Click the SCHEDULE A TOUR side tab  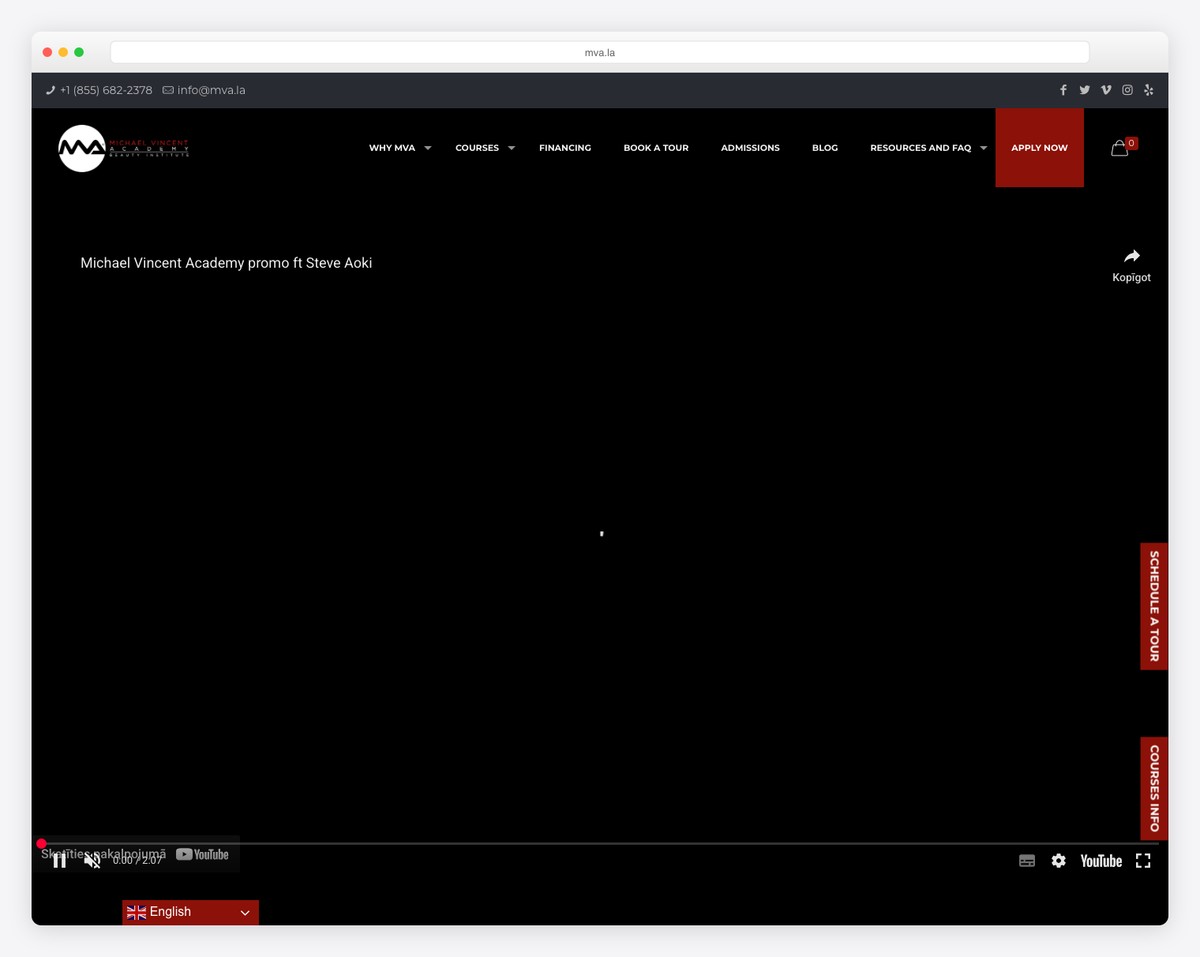point(1153,606)
